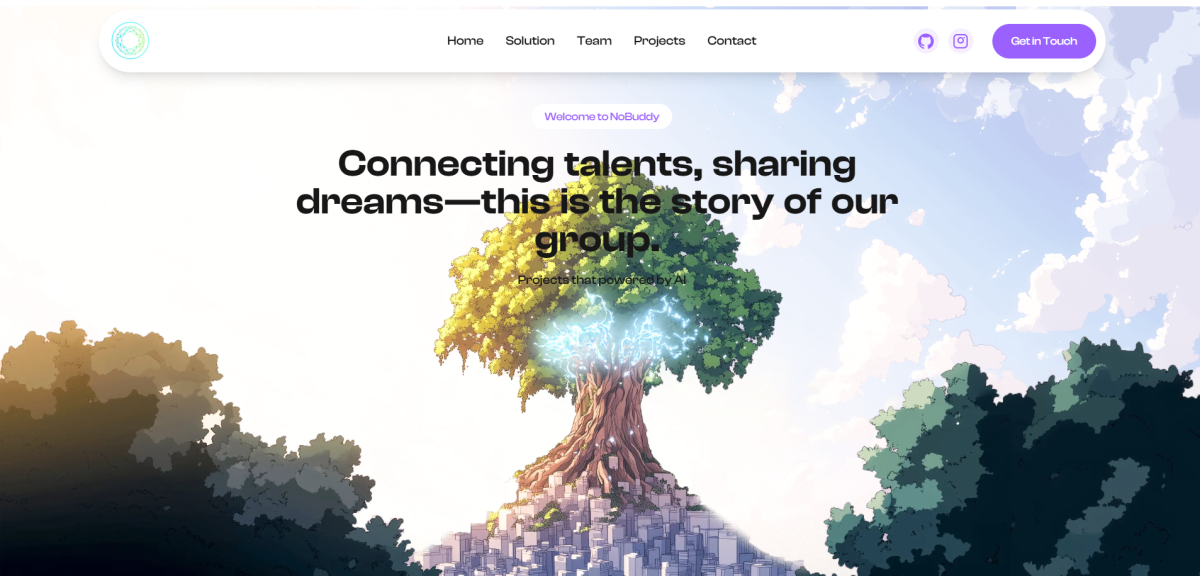Open the GitHub profile icon
Viewport: 1200px width, 576px height.
coord(926,41)
